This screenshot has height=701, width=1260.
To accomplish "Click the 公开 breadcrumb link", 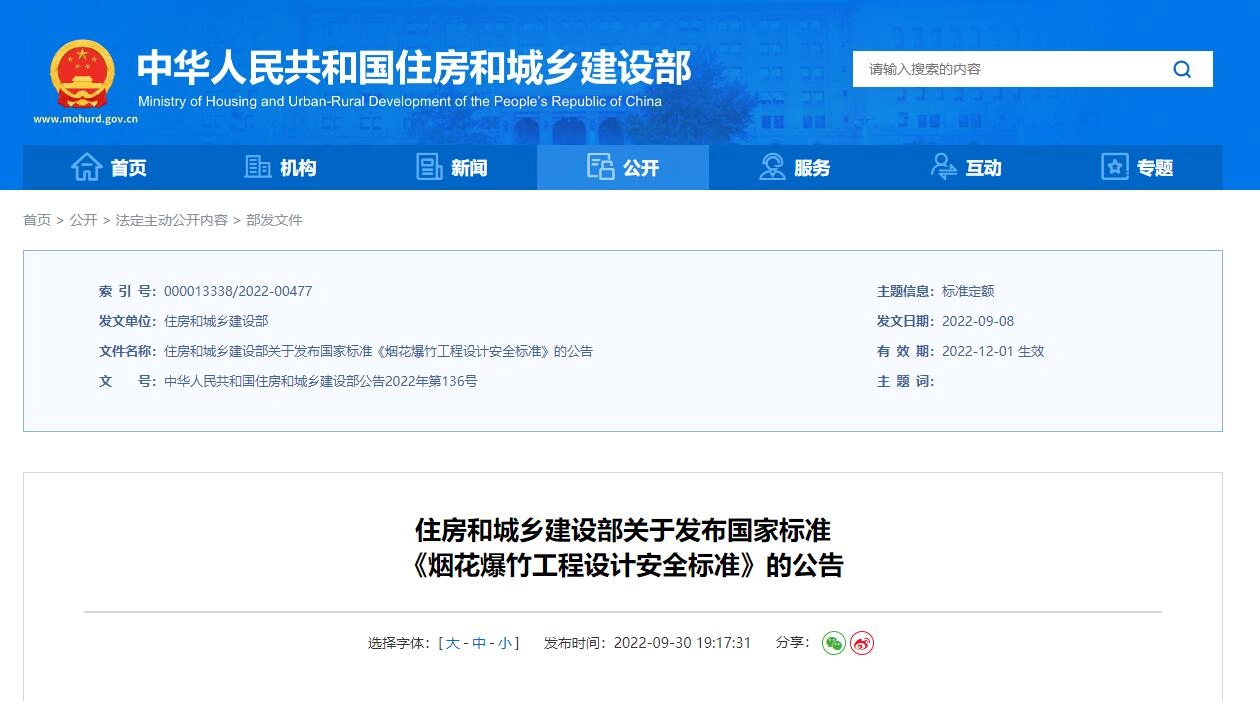I will point(83,220).
